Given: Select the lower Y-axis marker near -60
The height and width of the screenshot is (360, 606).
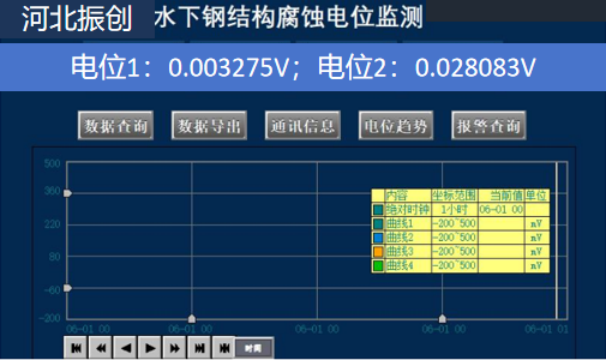Looking at the screenshot, I should (x=68, y=288).
